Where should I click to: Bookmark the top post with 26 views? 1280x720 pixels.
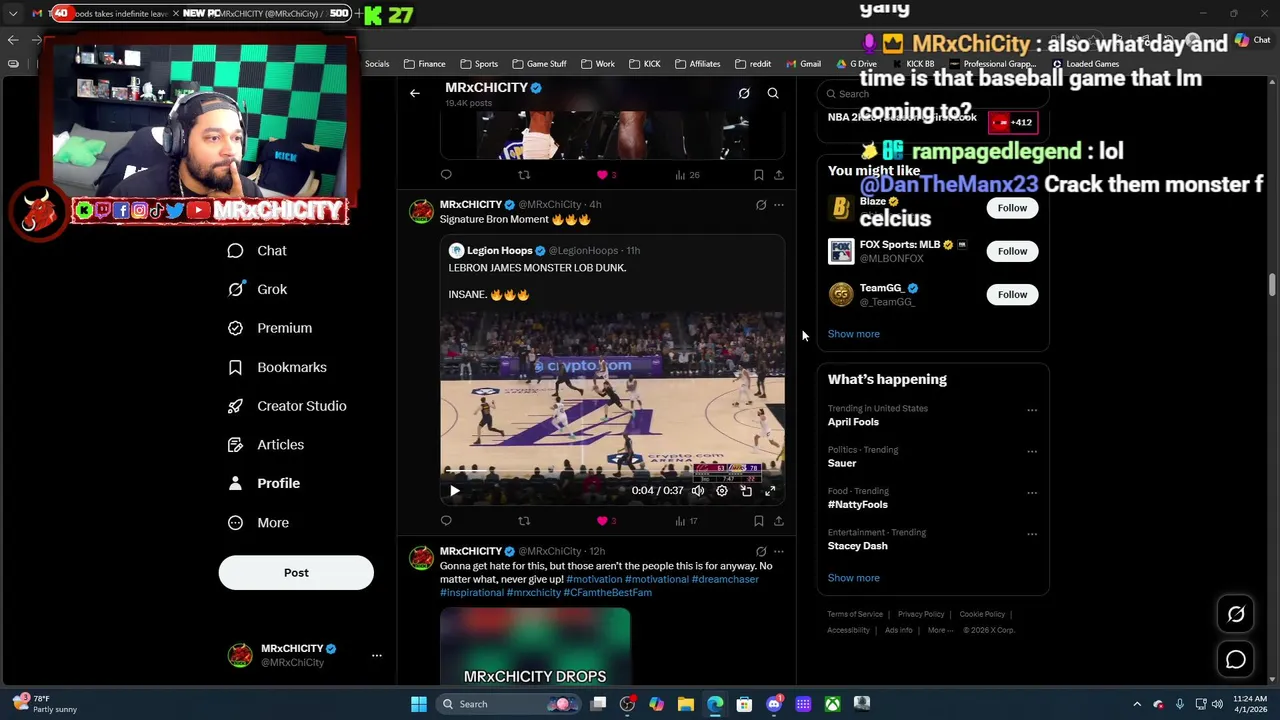coord(759,175)
